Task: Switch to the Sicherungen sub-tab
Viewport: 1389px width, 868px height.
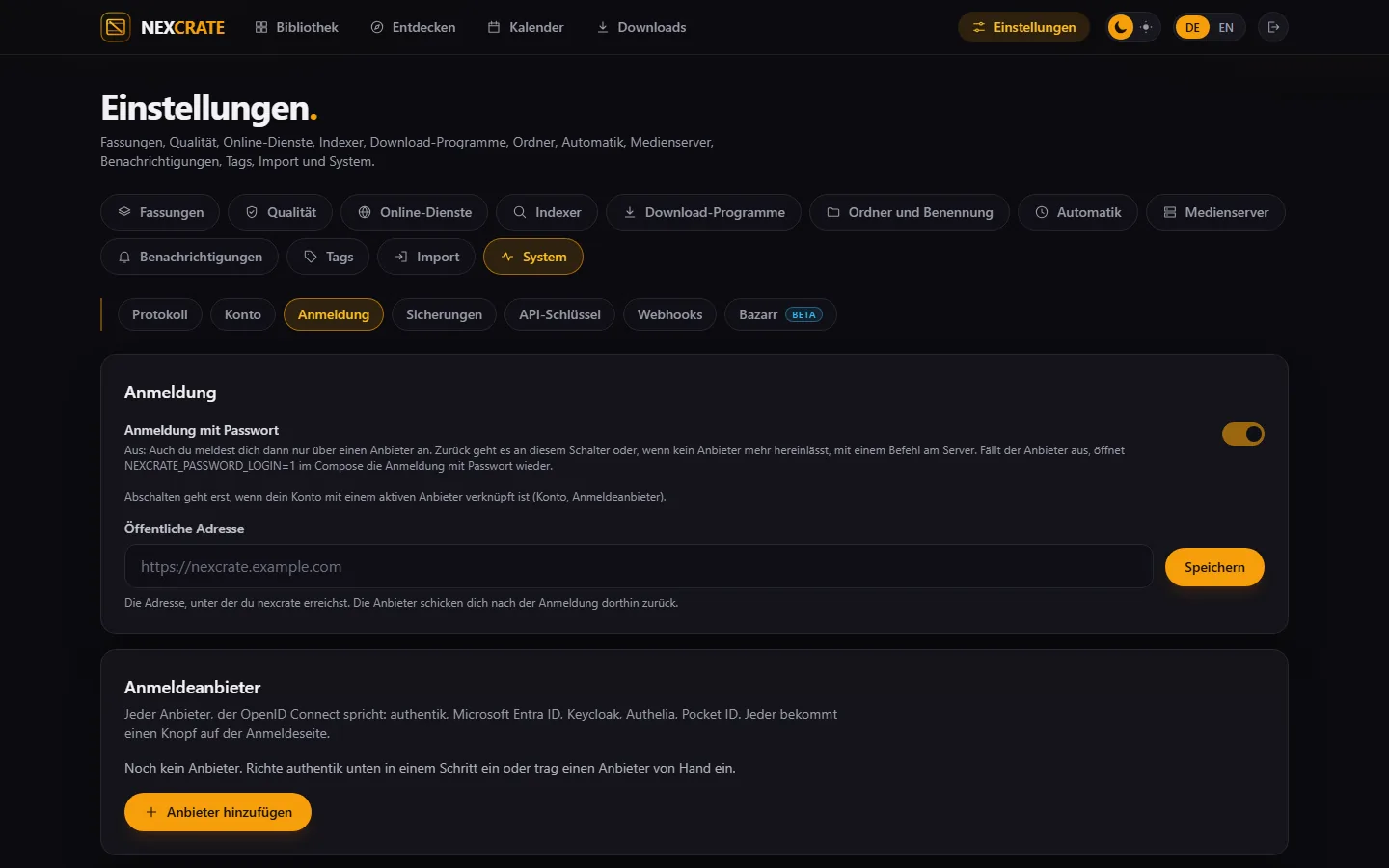Action: pos(444,314)
